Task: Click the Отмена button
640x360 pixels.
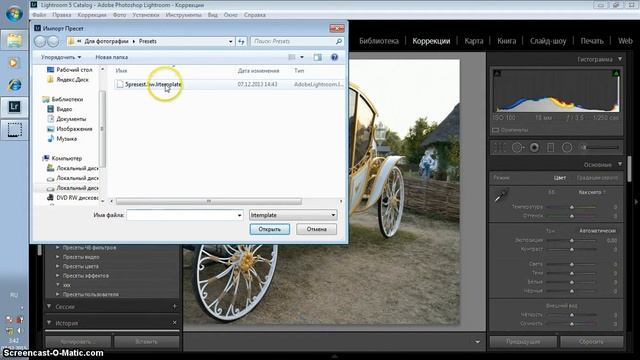Action: tap(316, 229)
